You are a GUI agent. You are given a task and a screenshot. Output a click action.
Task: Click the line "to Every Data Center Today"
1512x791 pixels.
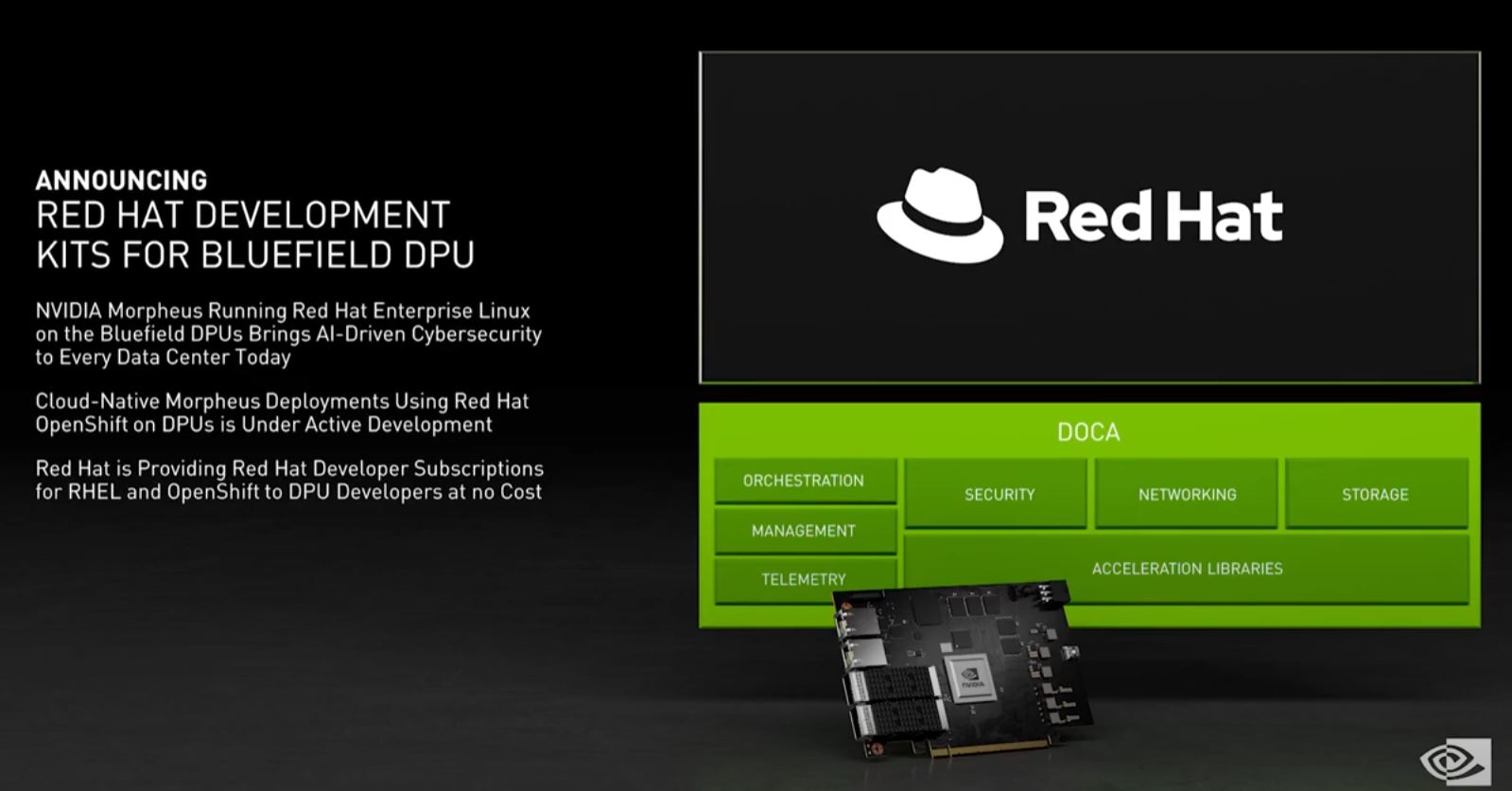click(163, 358)
